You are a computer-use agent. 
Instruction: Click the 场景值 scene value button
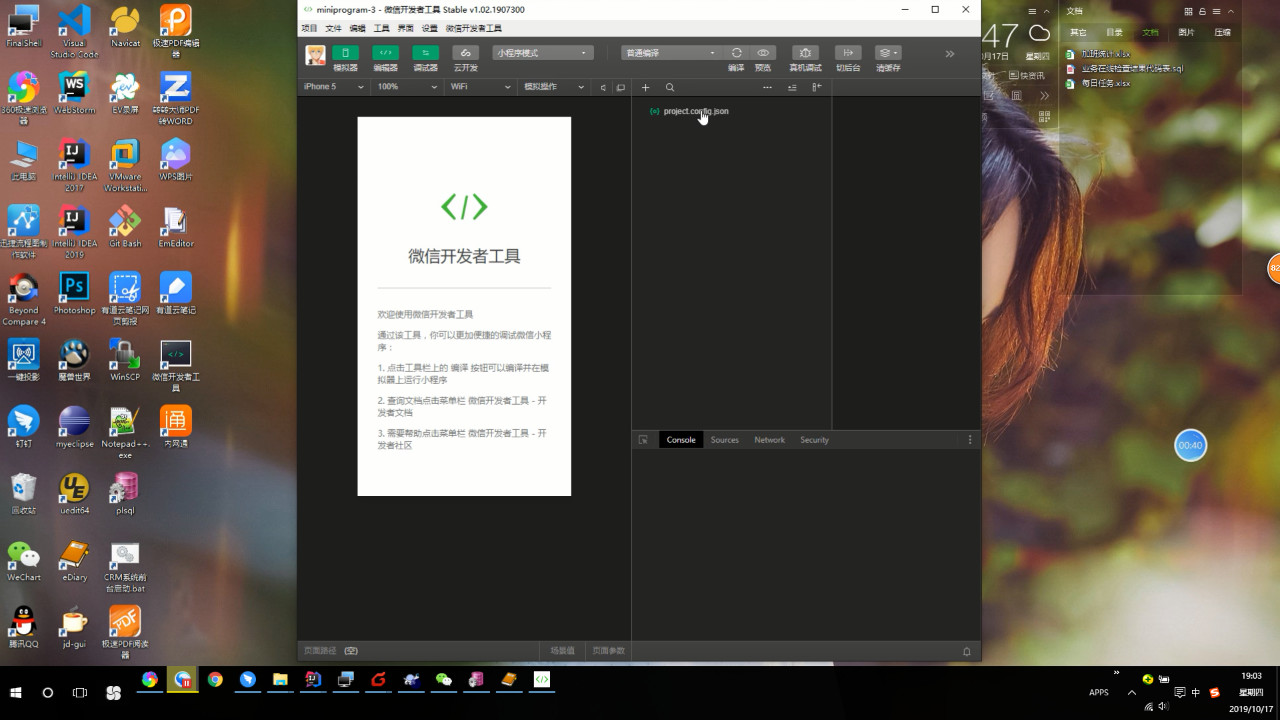point(563,651)
